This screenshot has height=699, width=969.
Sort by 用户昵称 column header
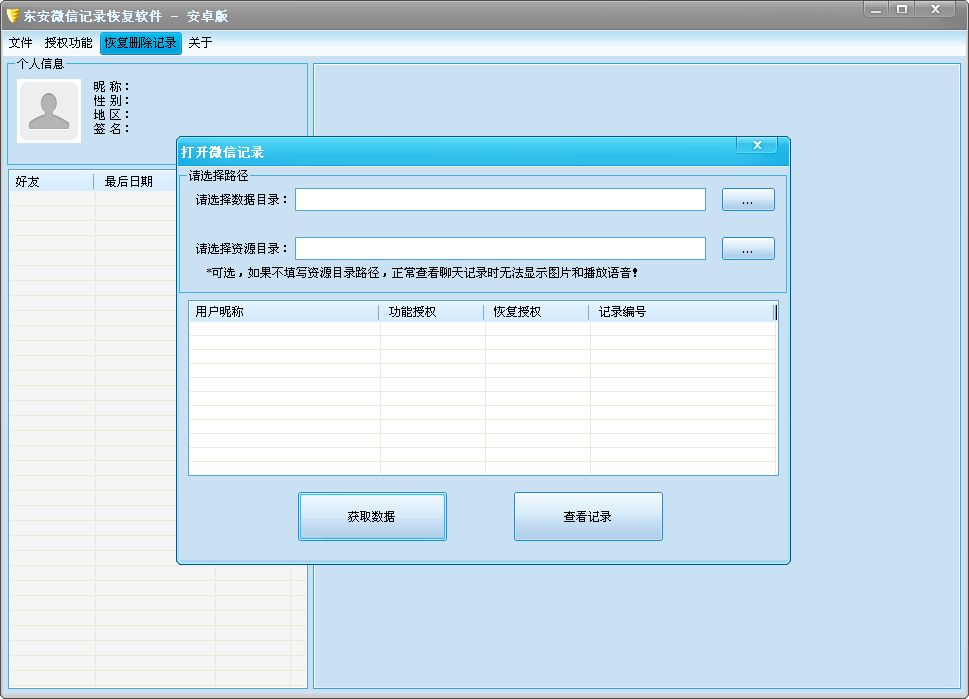(x=284, y=312)
